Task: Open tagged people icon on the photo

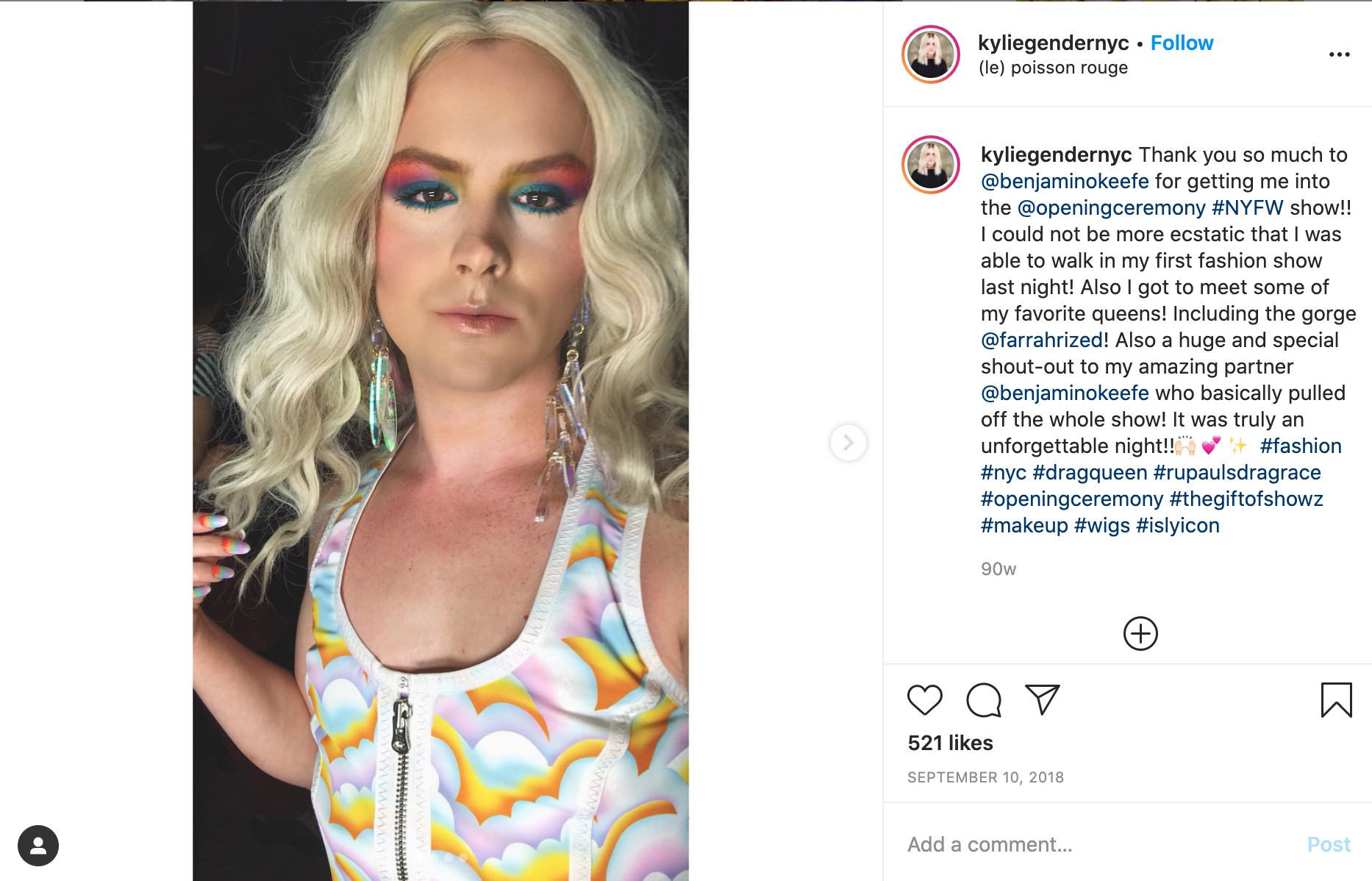Action: (x=38, y=846)
